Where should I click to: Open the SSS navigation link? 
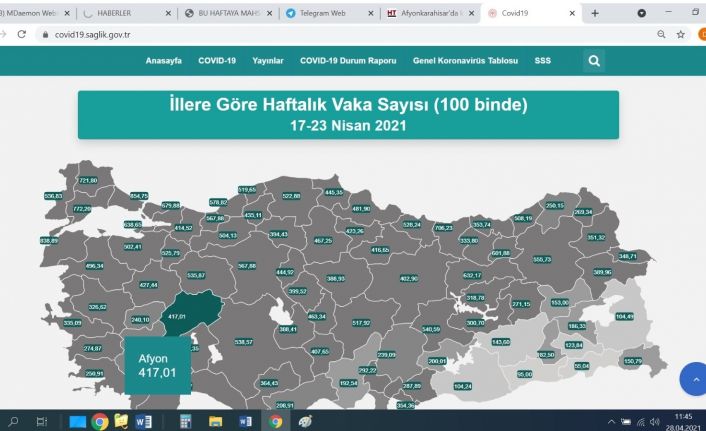tap(543, 61)
